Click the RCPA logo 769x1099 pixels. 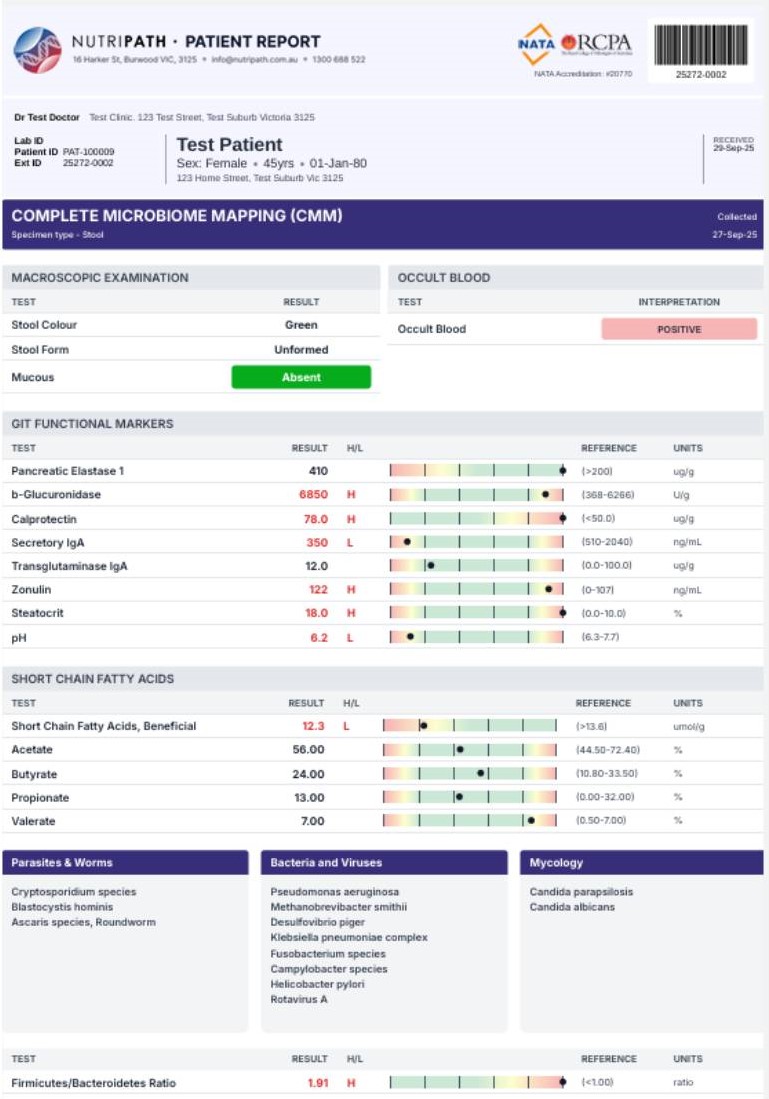point(597,43)
